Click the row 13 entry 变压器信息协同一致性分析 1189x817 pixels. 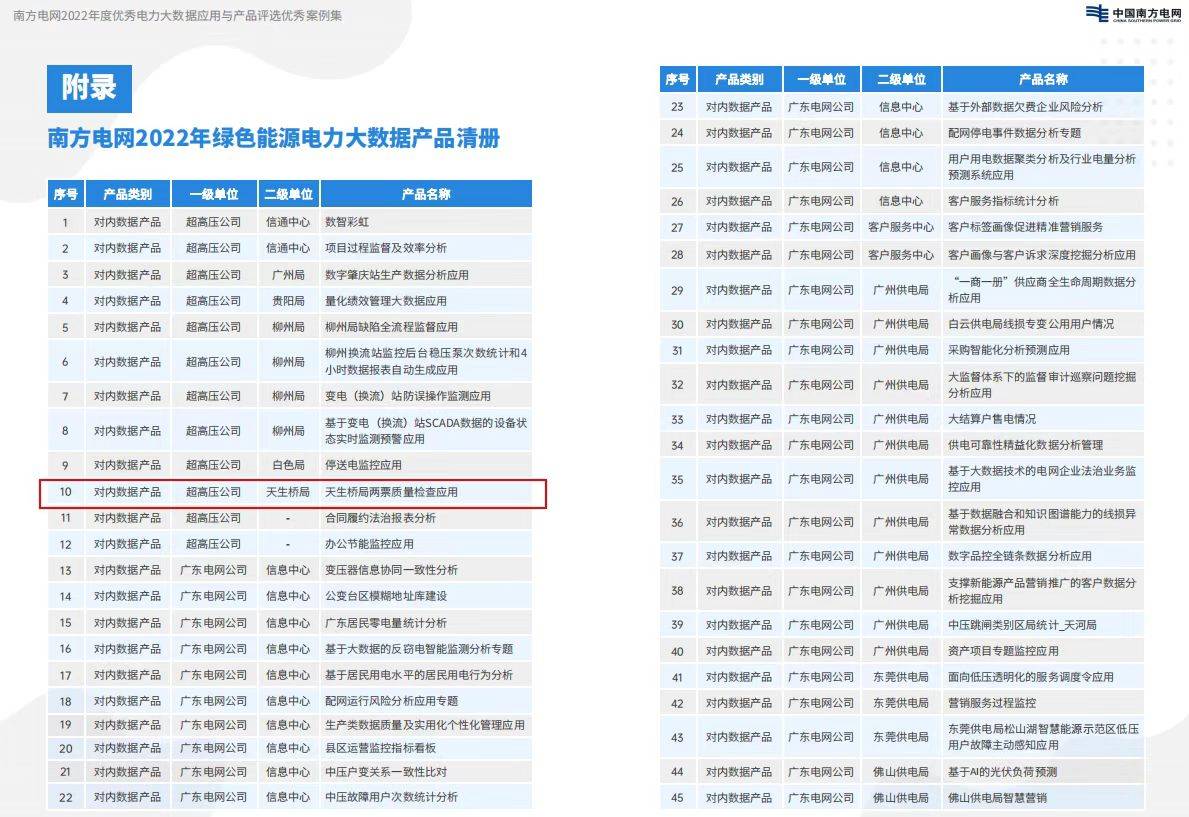tap(391, 570)
